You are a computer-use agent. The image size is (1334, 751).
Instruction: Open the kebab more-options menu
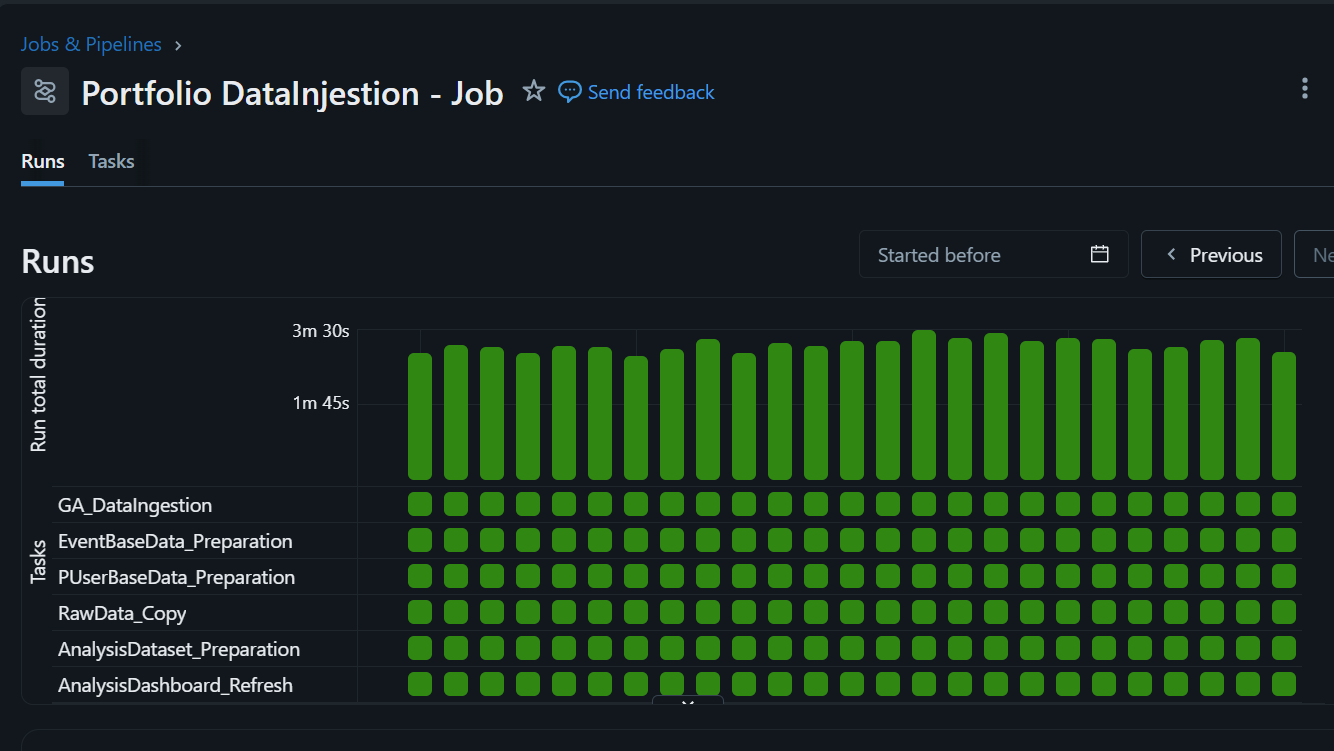1304,88
